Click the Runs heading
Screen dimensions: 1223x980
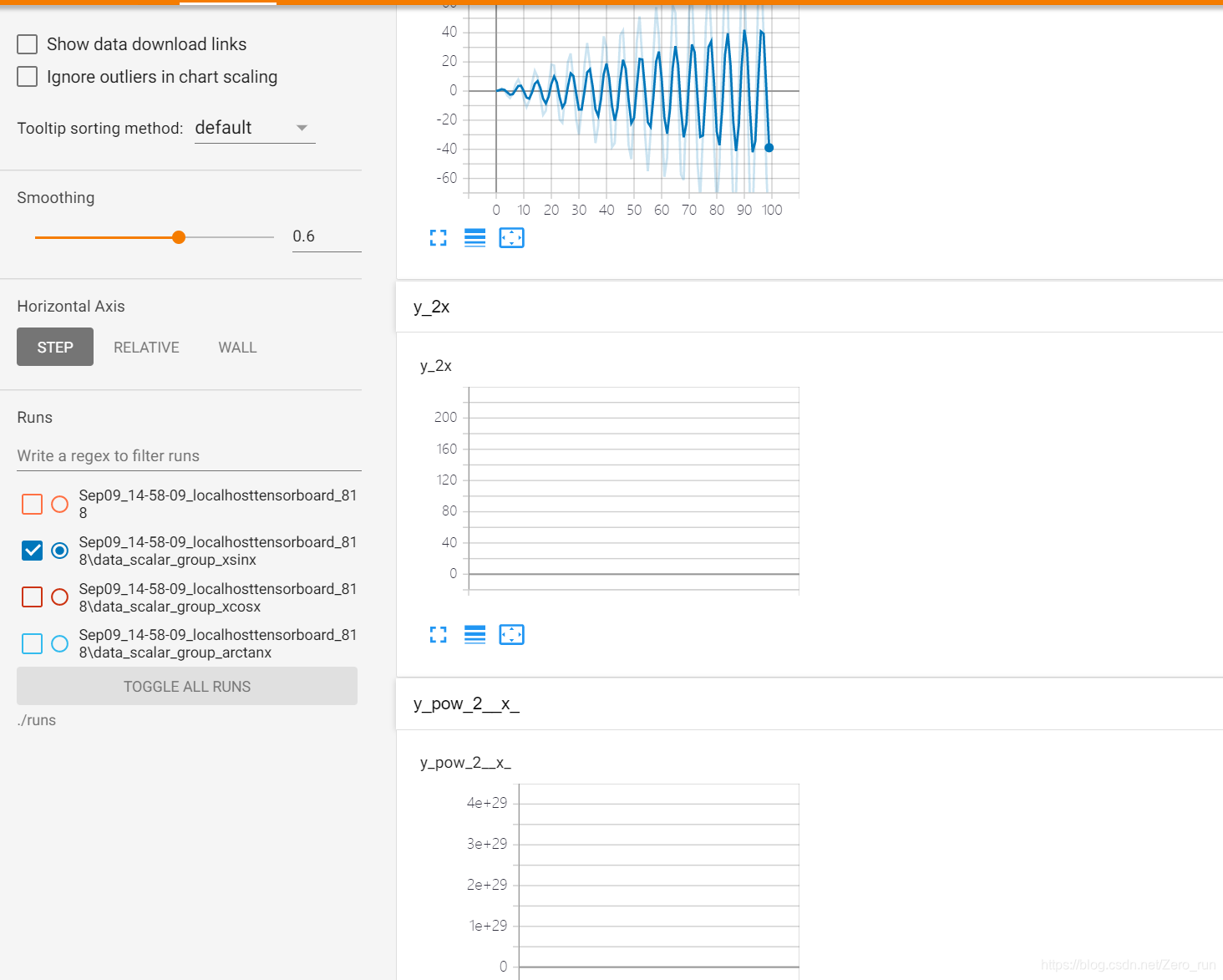click(x=35, y=418)
